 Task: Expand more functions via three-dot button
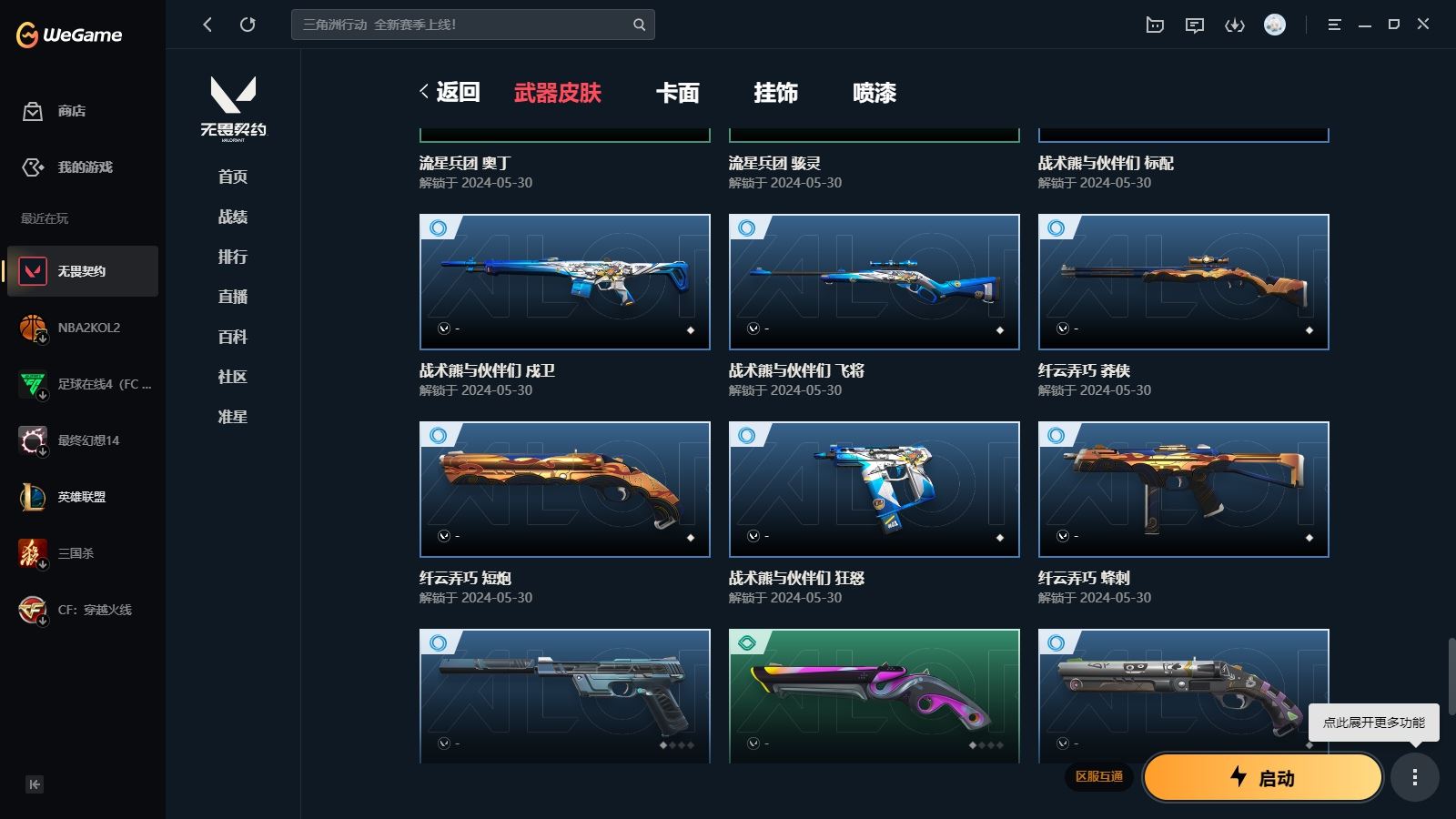pos(1414,777)
